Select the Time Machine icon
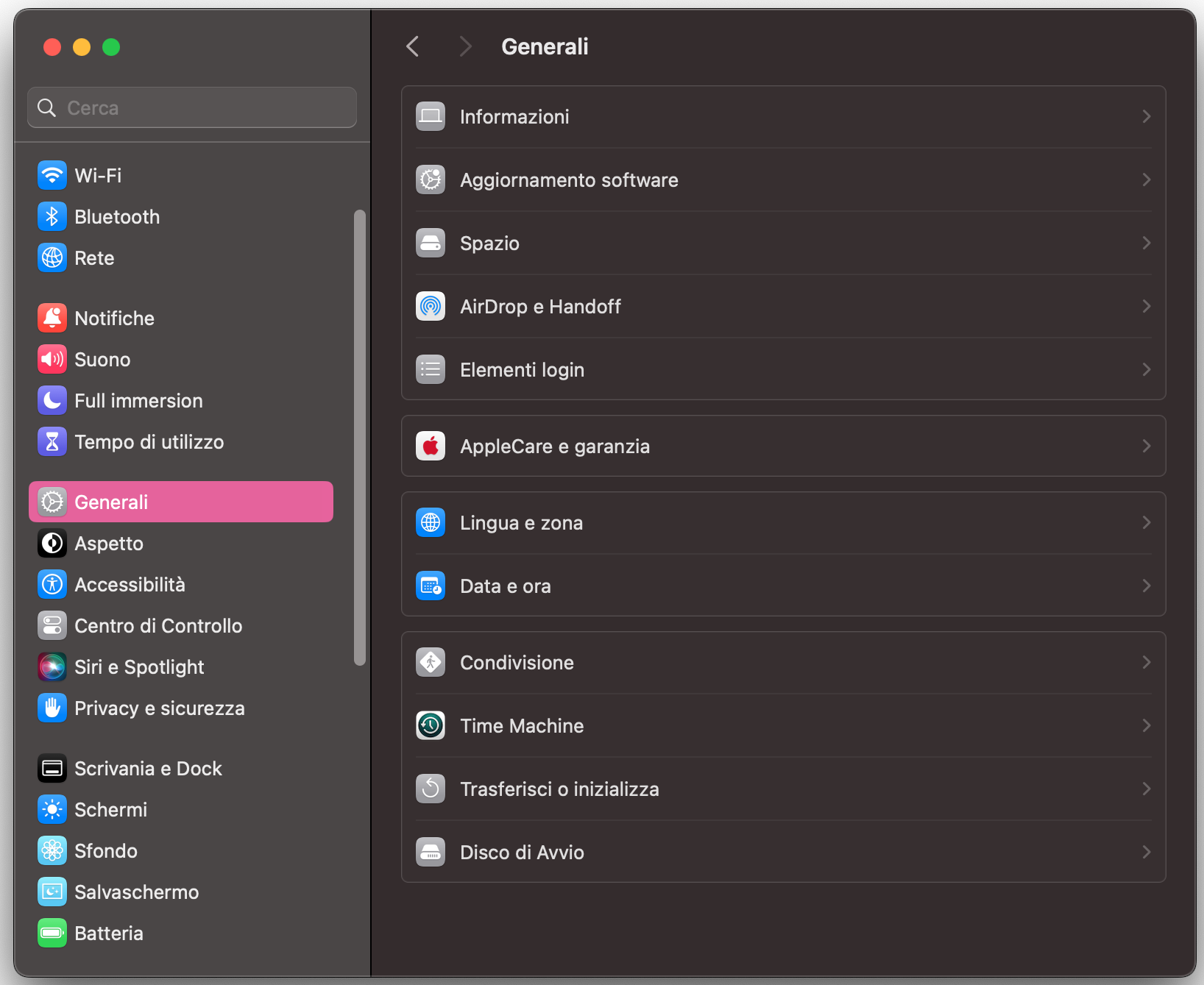 (431, 725)
